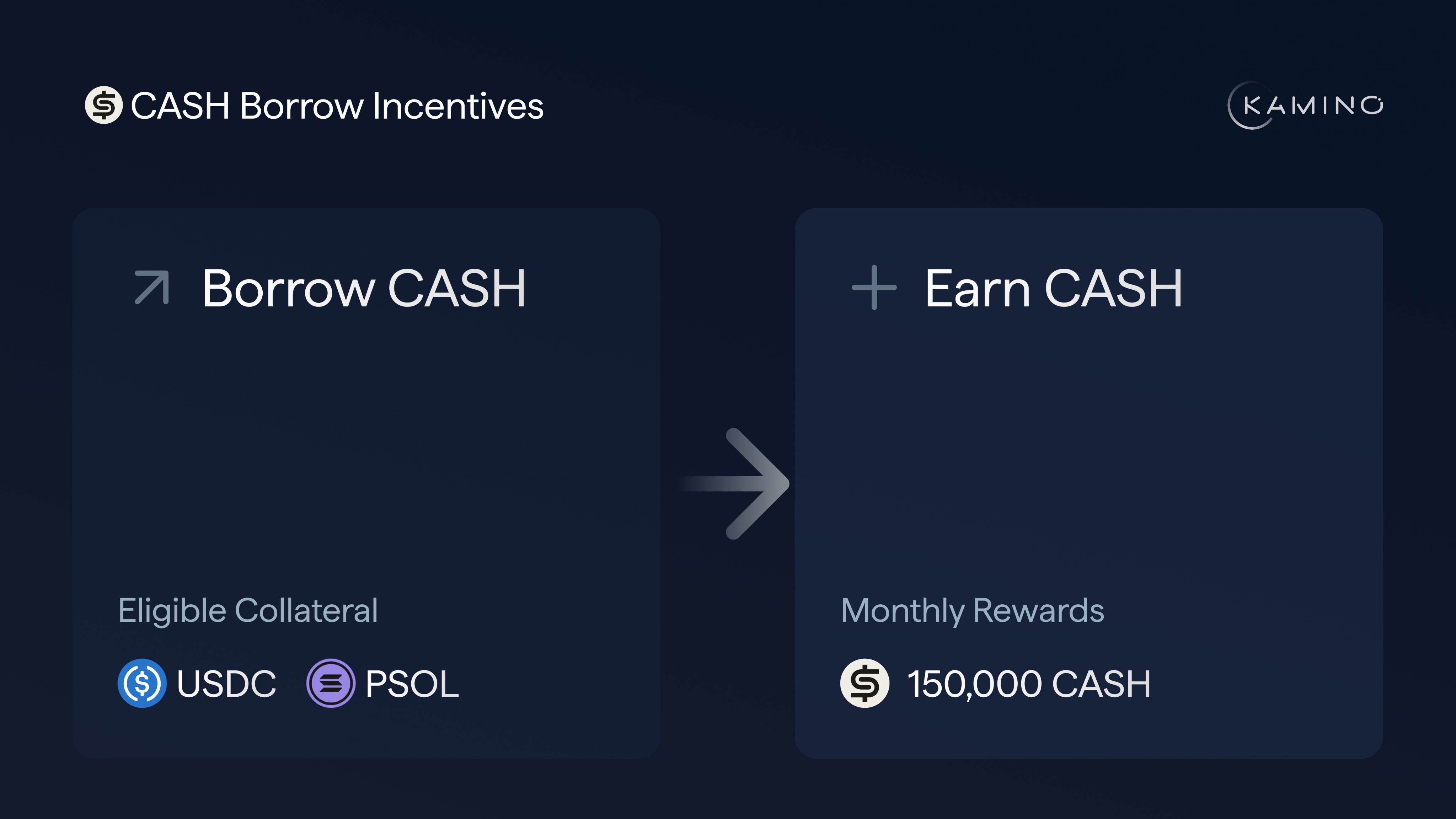
Task: Select the Earn CASH heading
Action: pyautogui.click(x=1053, y=288)
